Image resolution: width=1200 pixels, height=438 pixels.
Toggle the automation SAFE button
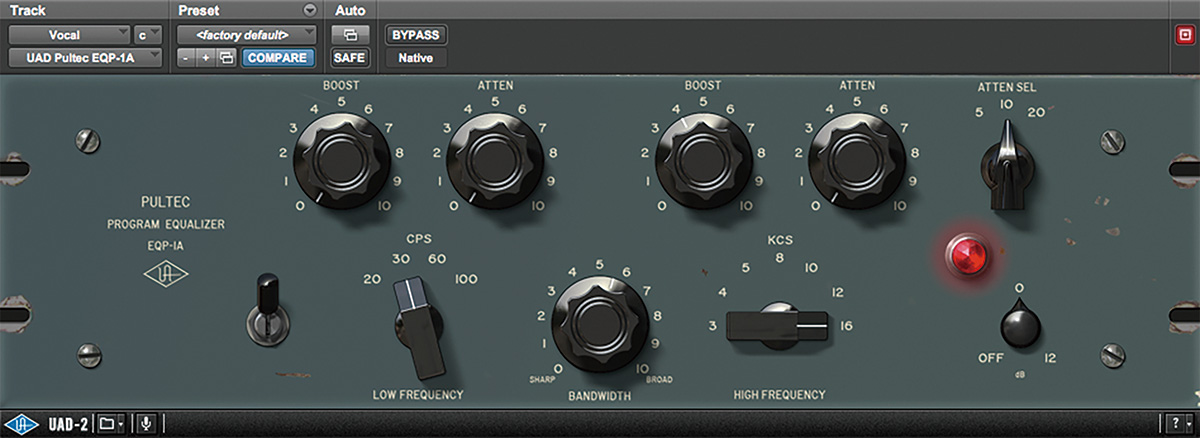click(350, 58)
